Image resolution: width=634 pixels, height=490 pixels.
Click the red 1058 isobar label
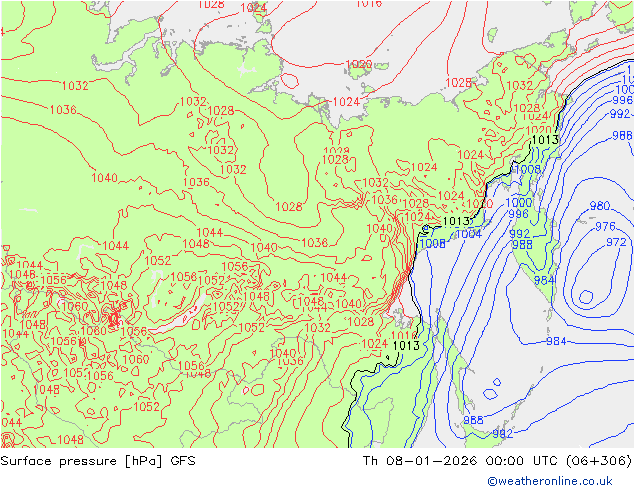click(x=184, y=277)
